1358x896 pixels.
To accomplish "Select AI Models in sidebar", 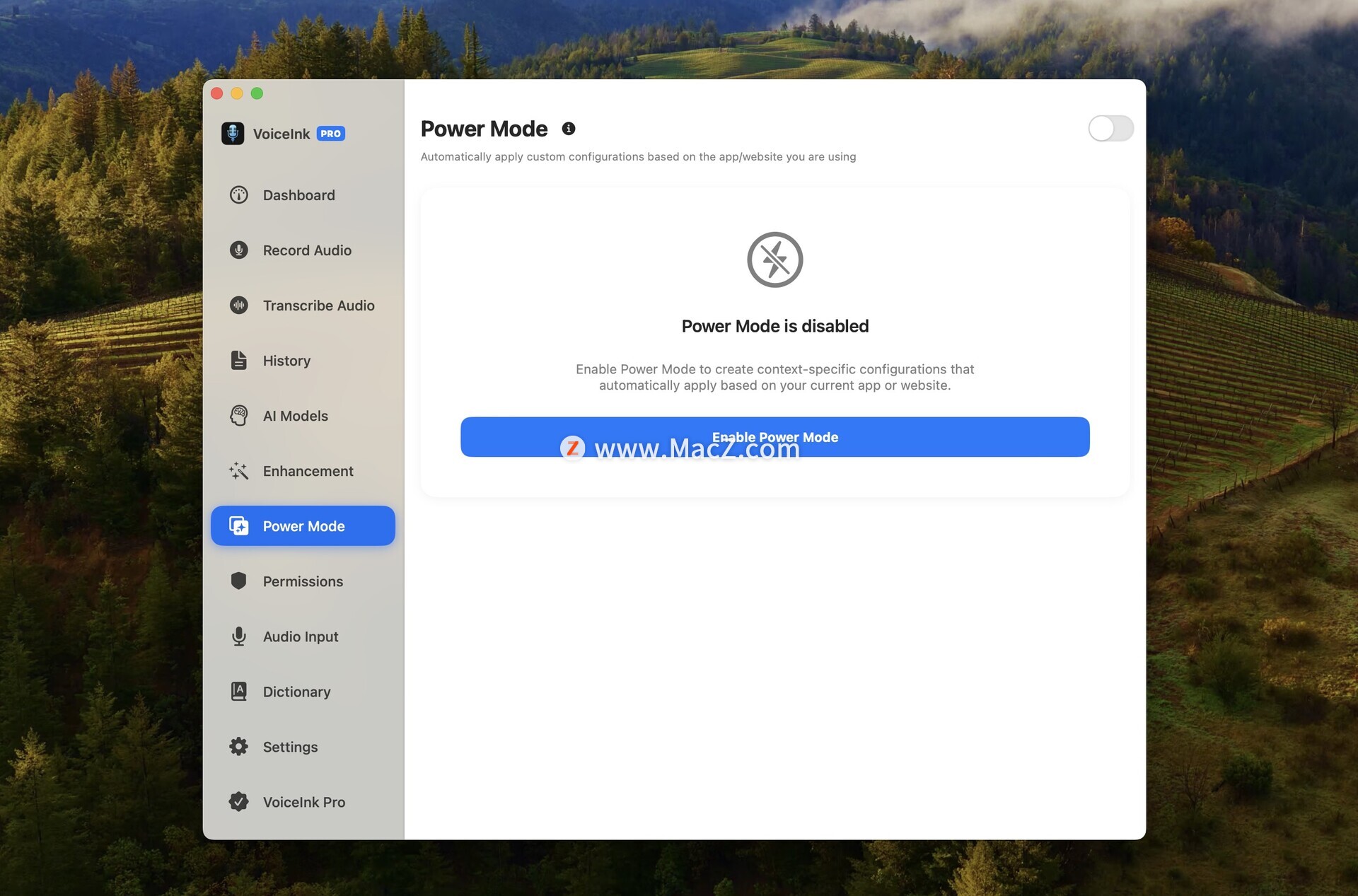I will [303, 416].
